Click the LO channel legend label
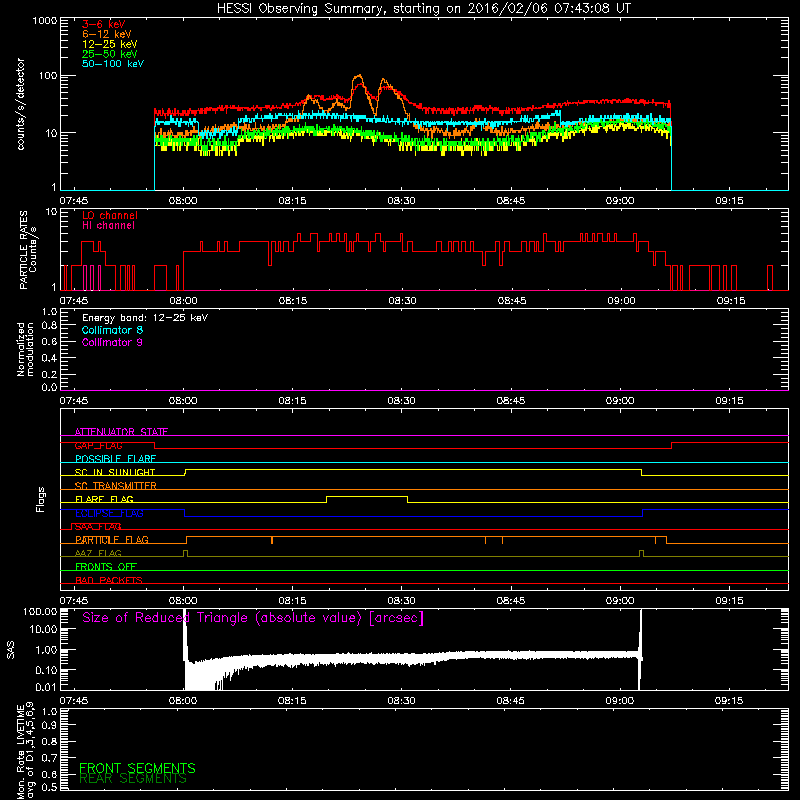 110,215
